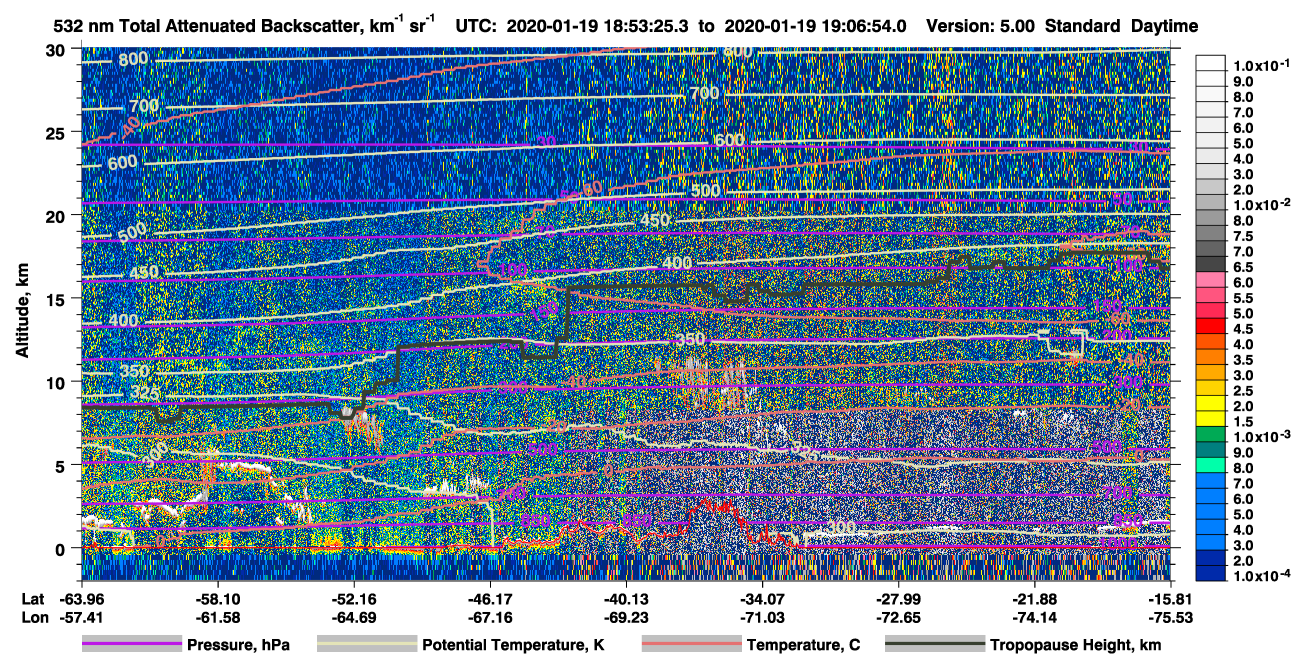Select the start time '2020-01-19 18:53:25.3'

click(x=597, y=26)
